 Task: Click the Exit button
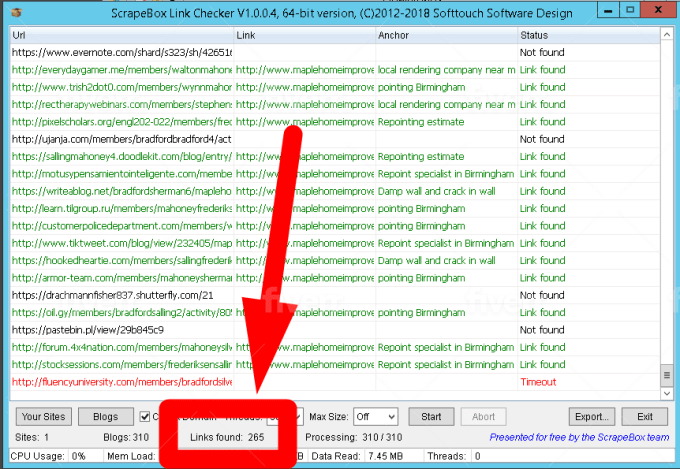point(644,417)
